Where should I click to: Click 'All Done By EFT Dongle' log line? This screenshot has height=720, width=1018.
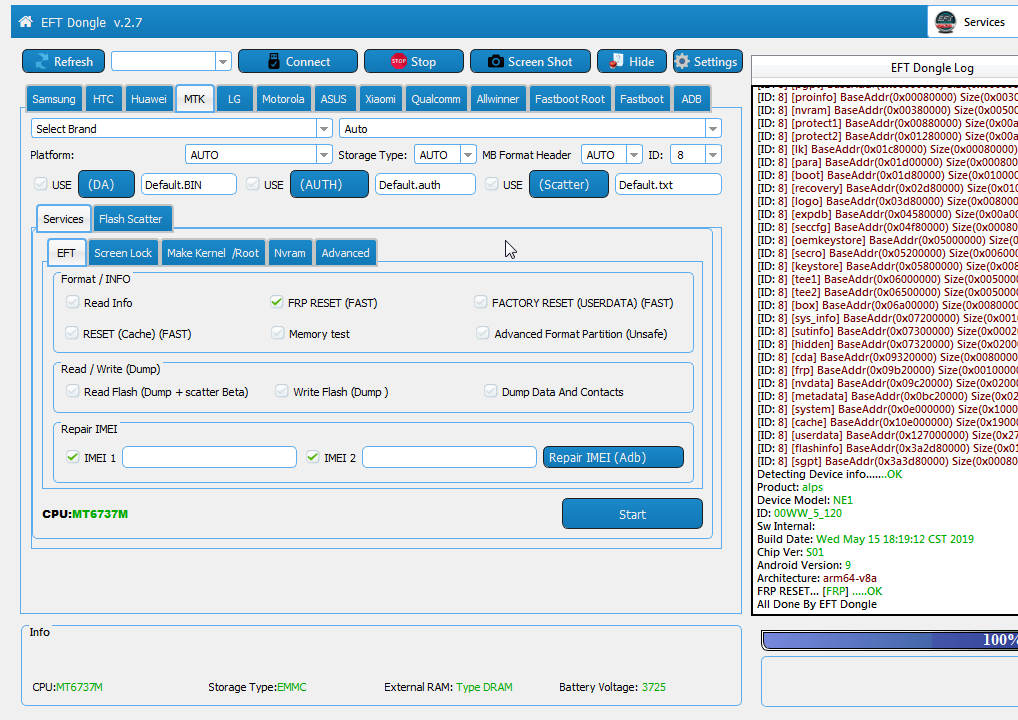[x=817, y=604]
